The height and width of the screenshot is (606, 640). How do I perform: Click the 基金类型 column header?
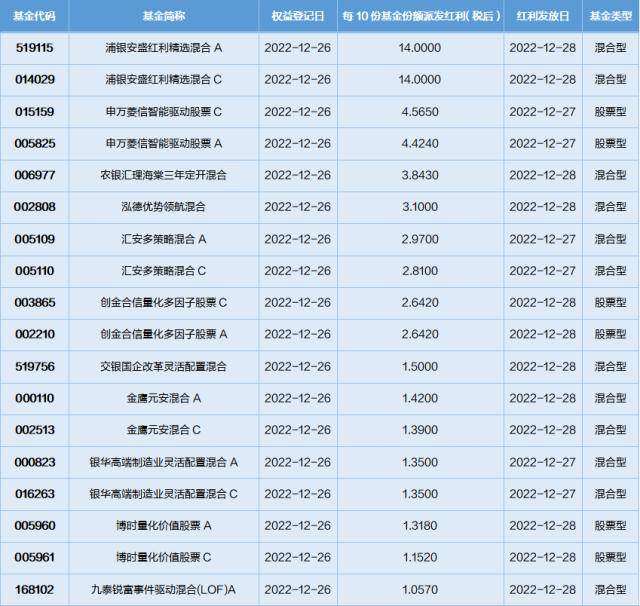click(x=611, y=16)
